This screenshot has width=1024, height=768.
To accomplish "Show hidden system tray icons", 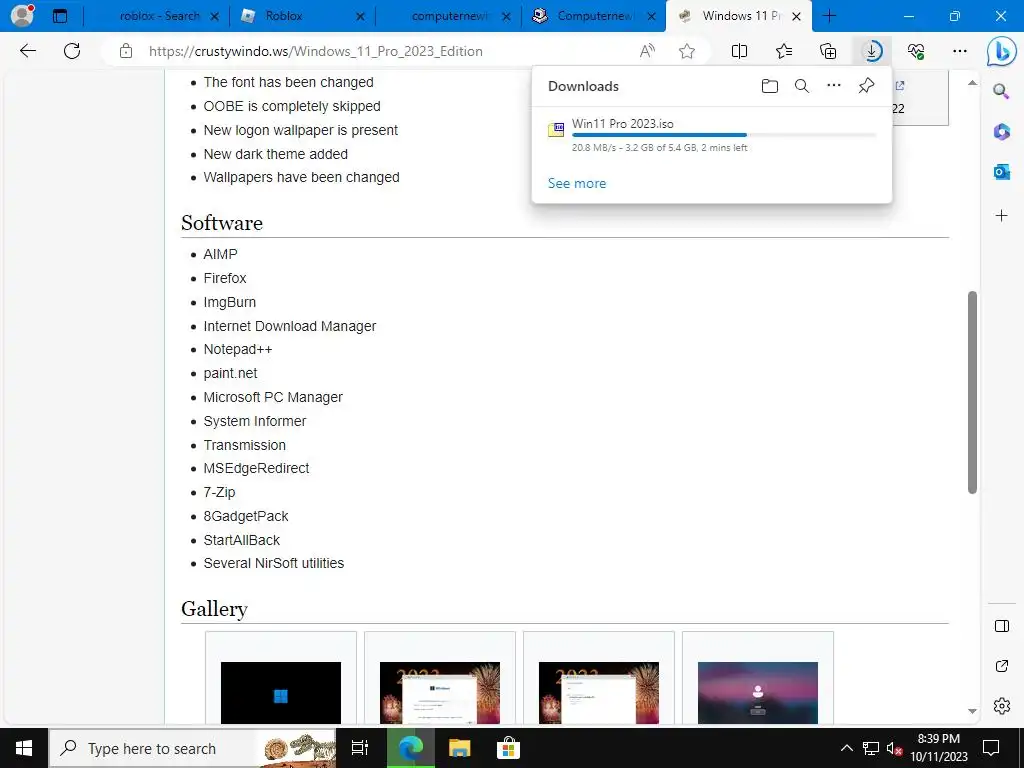I will click(846, 748).
